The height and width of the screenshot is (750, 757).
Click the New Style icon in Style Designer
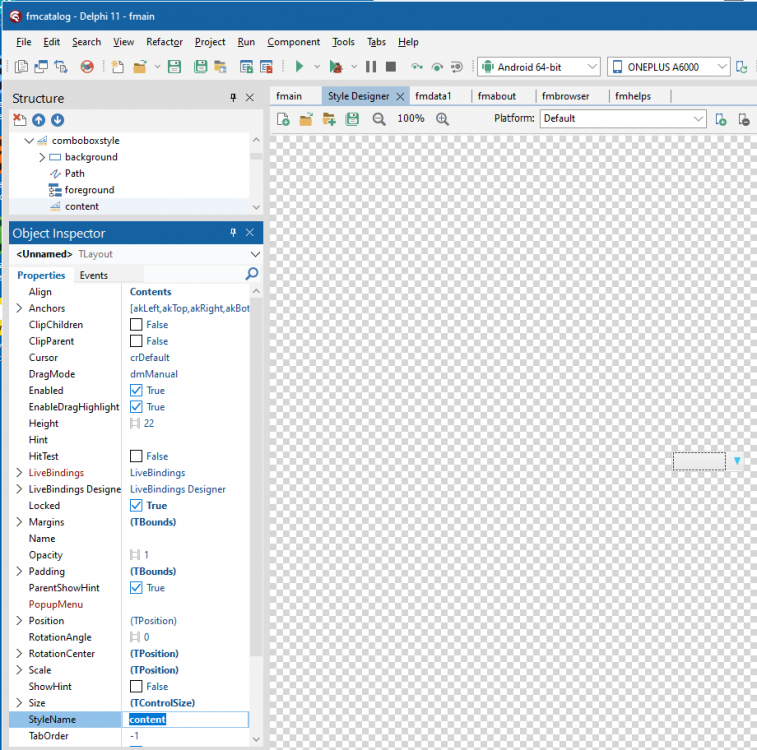(283, 119)
